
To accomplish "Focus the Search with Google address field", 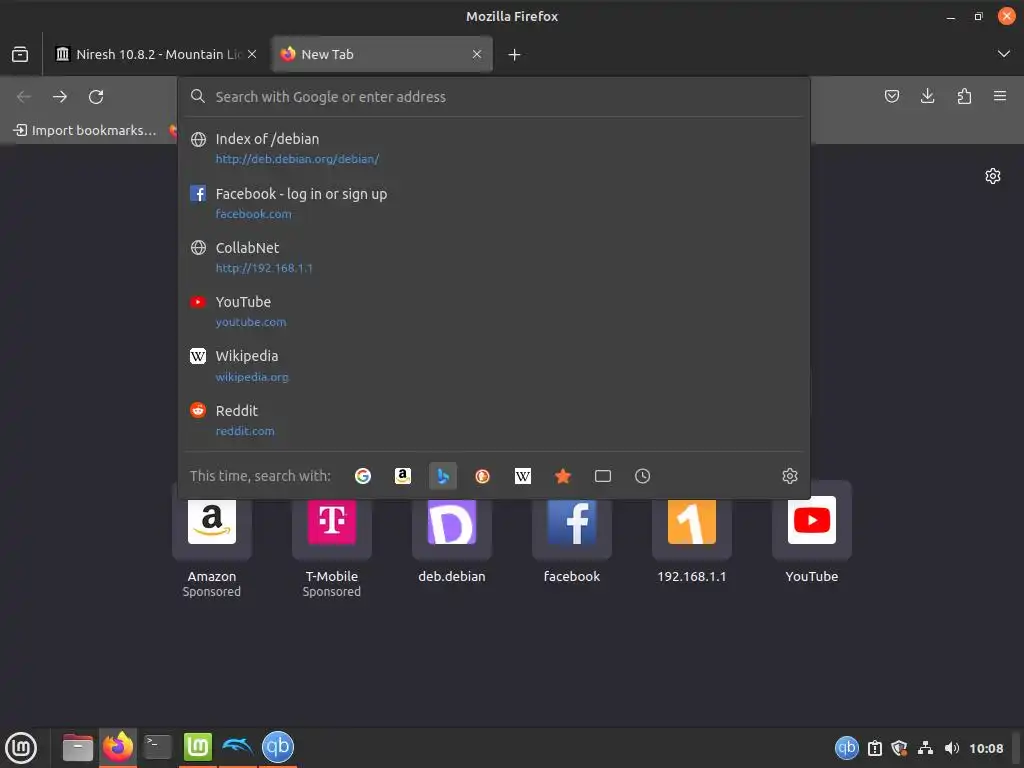I will [494, 97].
